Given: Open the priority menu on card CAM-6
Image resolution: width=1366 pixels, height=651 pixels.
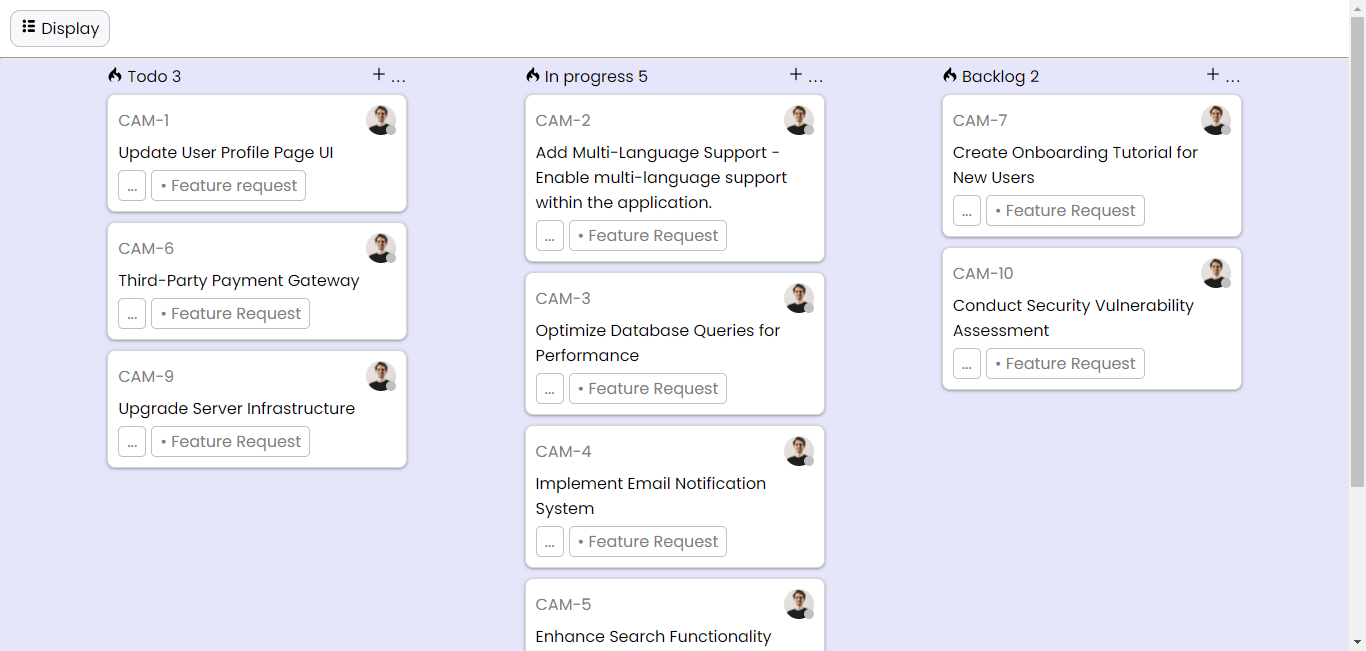Looking at the screenshot, I should point(132,313).
